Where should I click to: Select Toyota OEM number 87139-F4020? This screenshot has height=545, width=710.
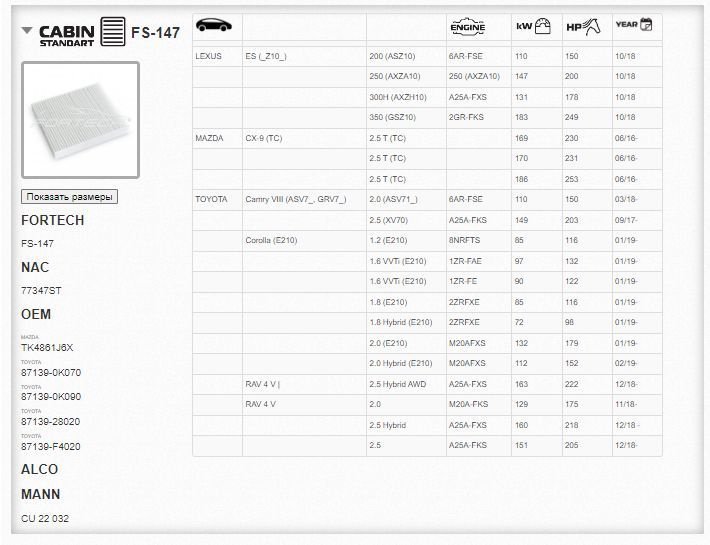coord(51,446)
